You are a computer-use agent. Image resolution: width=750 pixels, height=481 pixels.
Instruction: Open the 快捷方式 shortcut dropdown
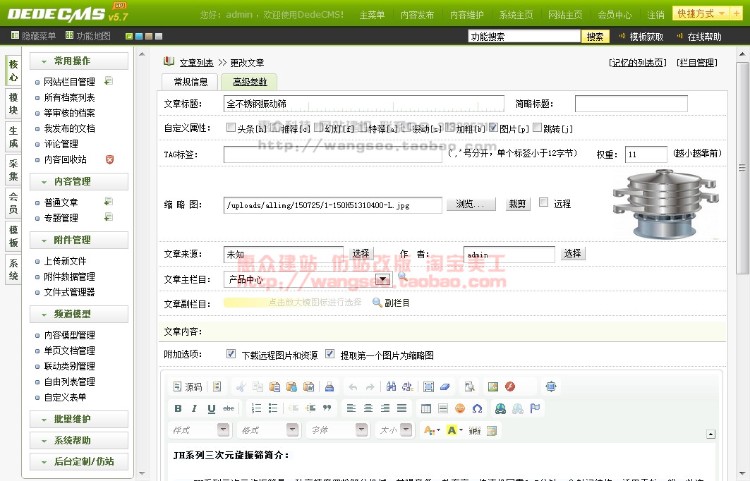coord(701,14)
